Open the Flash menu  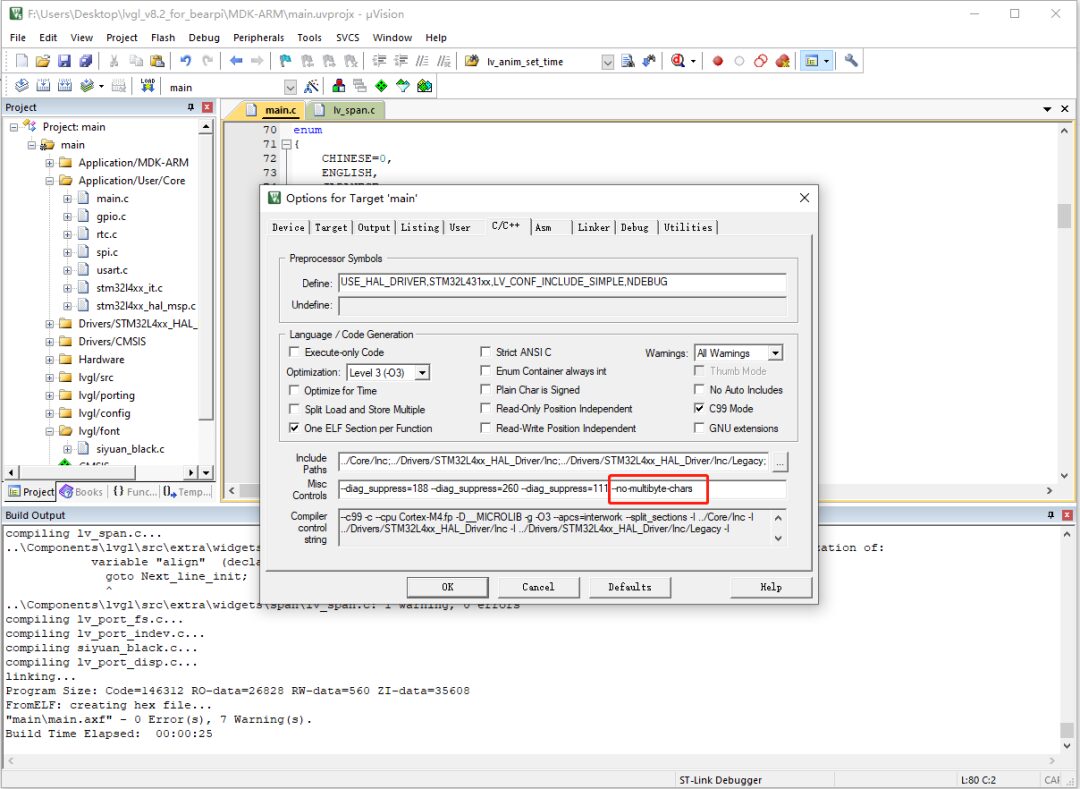pos(163,37)
